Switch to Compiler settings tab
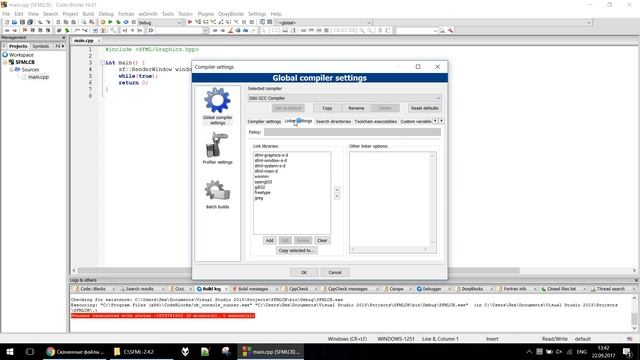The width and height of the screenshot is (640, 360). 264,121
